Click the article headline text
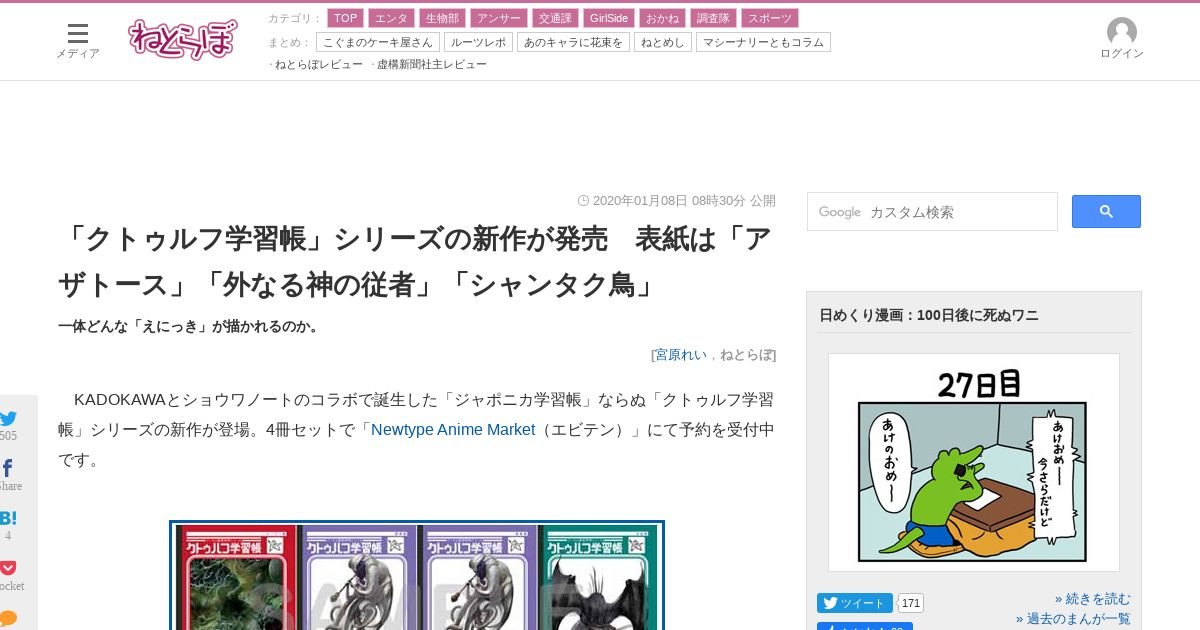The height and width of the screenshot is (630, 1200). point(414,262)
